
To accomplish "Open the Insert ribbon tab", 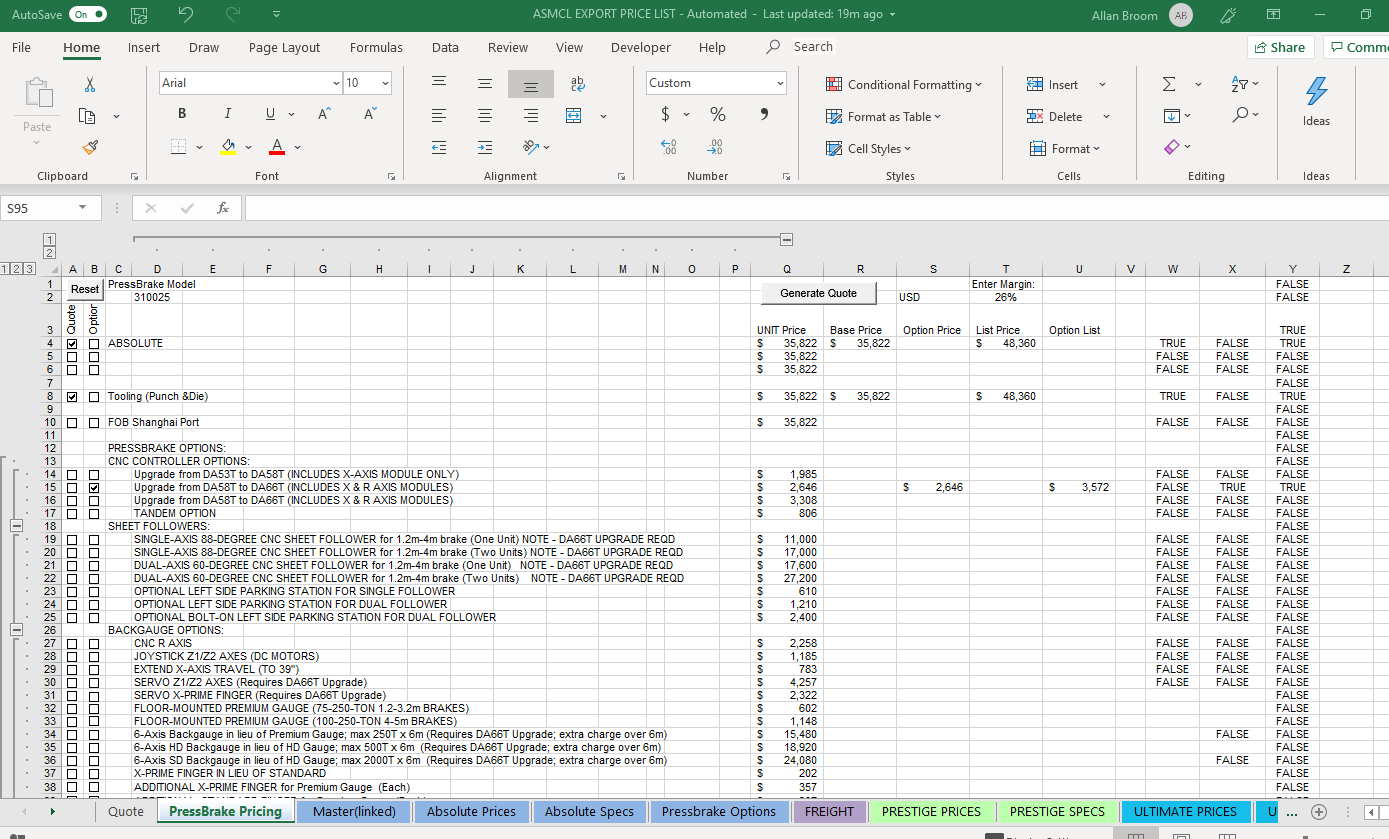I will (x=144, y=47).
